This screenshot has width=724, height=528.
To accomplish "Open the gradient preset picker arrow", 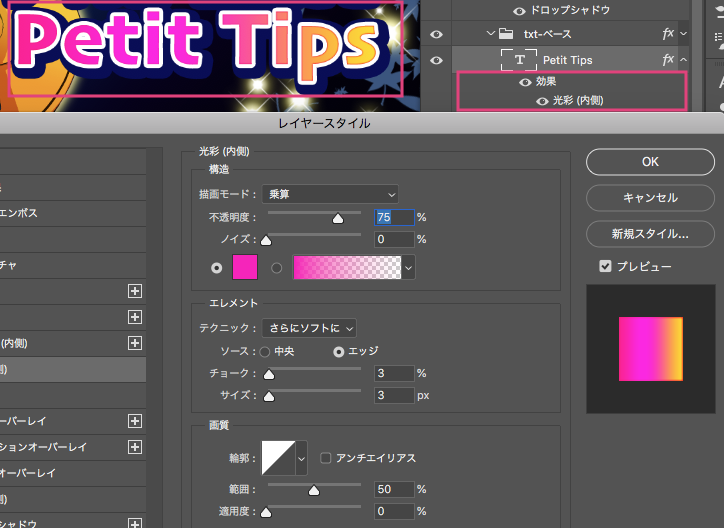I will 408,268.
